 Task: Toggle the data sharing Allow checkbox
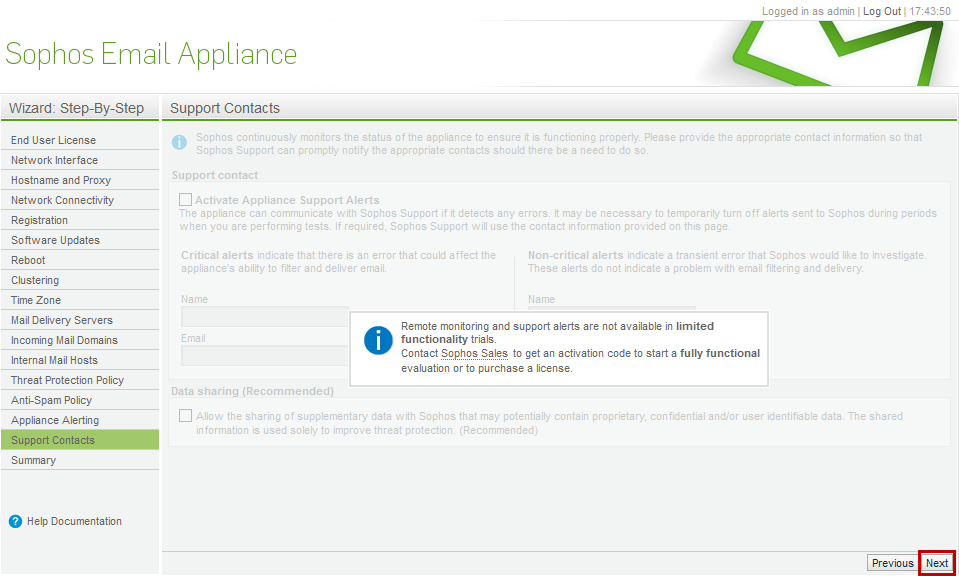tap(185, 416)
